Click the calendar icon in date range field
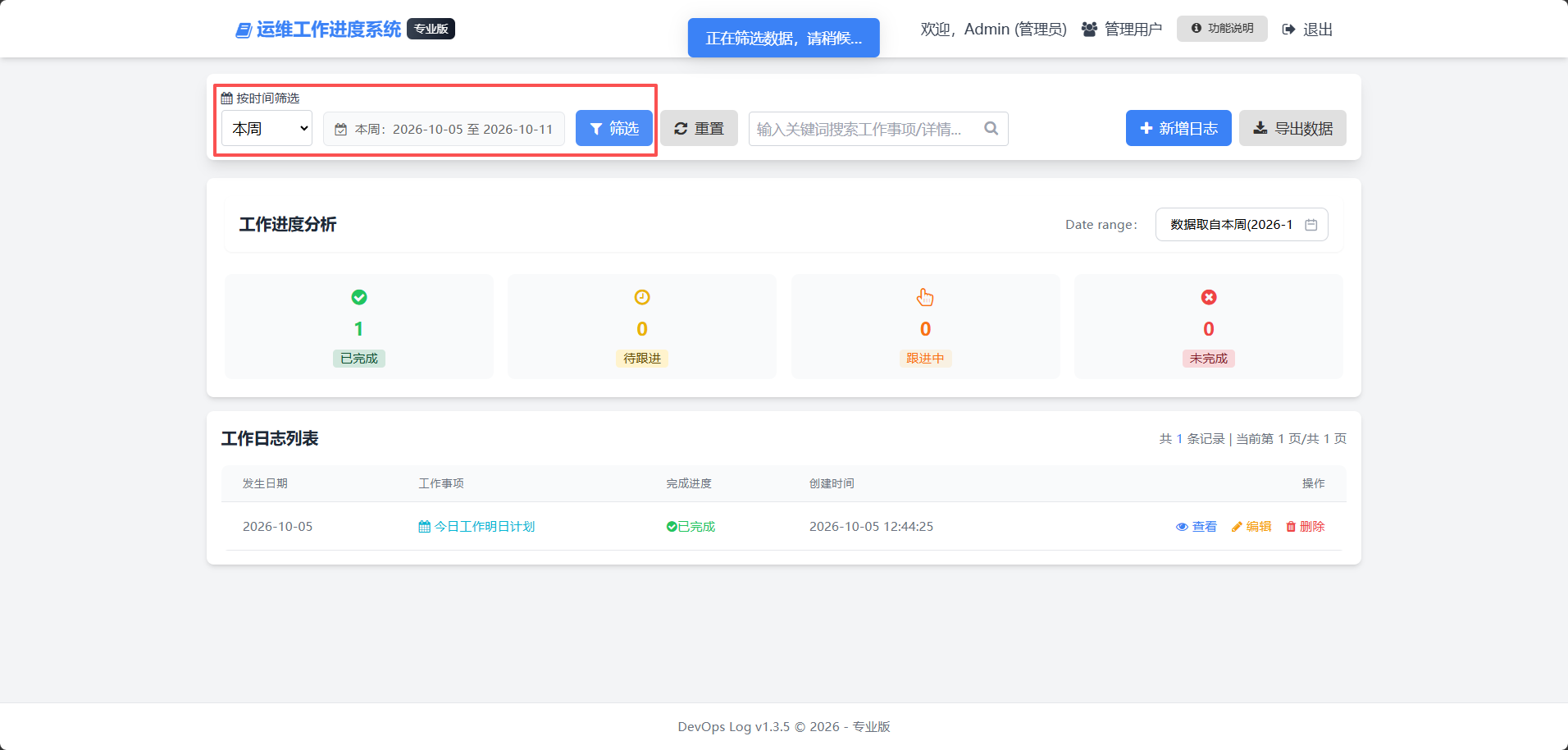1568x750 pixels. pyautogui.click(x=340, y=130)
